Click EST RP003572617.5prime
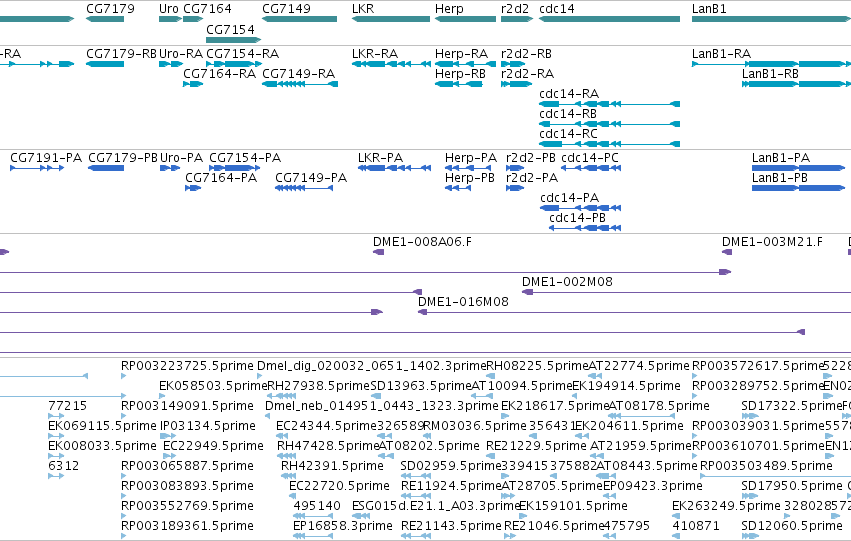This screenshot has width=851, height=541. click(758, 366)
